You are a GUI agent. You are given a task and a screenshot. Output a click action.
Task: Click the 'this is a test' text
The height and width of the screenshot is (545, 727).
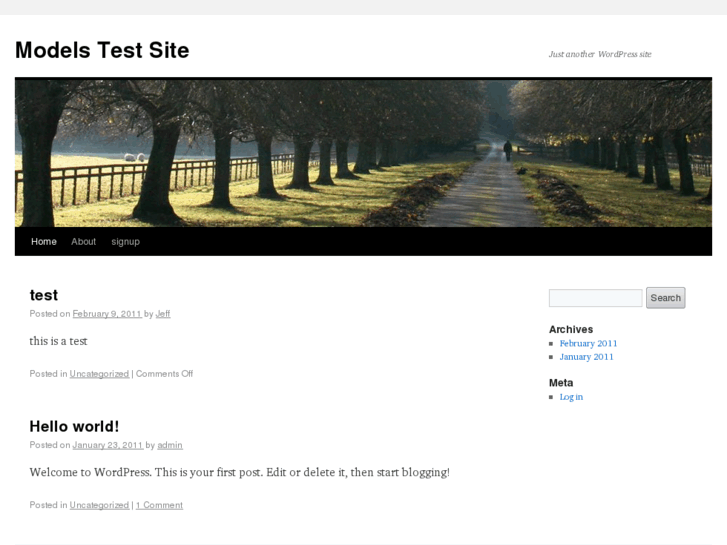coord(58,341)
